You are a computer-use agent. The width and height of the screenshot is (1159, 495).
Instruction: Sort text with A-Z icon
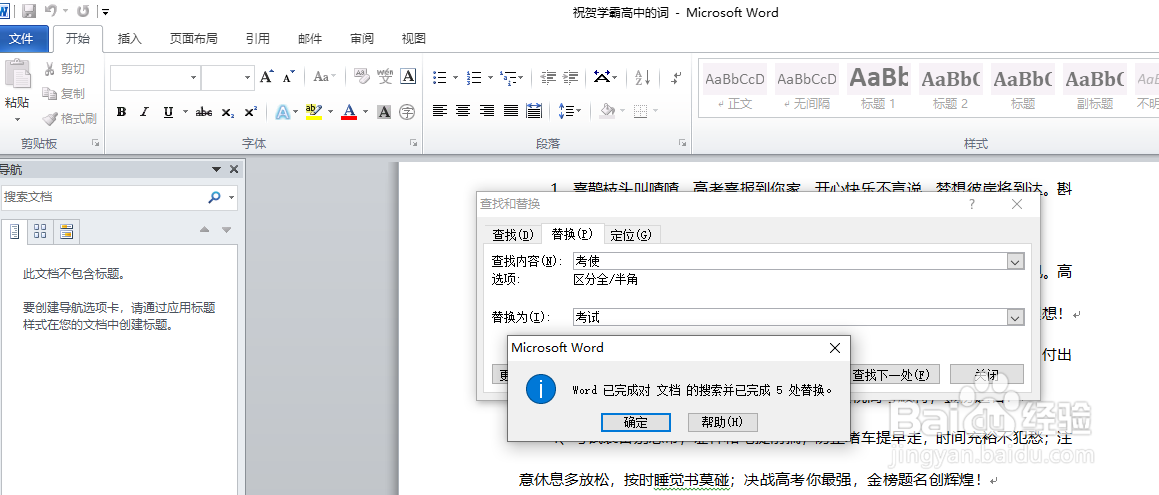pyautogui.click(x=643, y=77)
